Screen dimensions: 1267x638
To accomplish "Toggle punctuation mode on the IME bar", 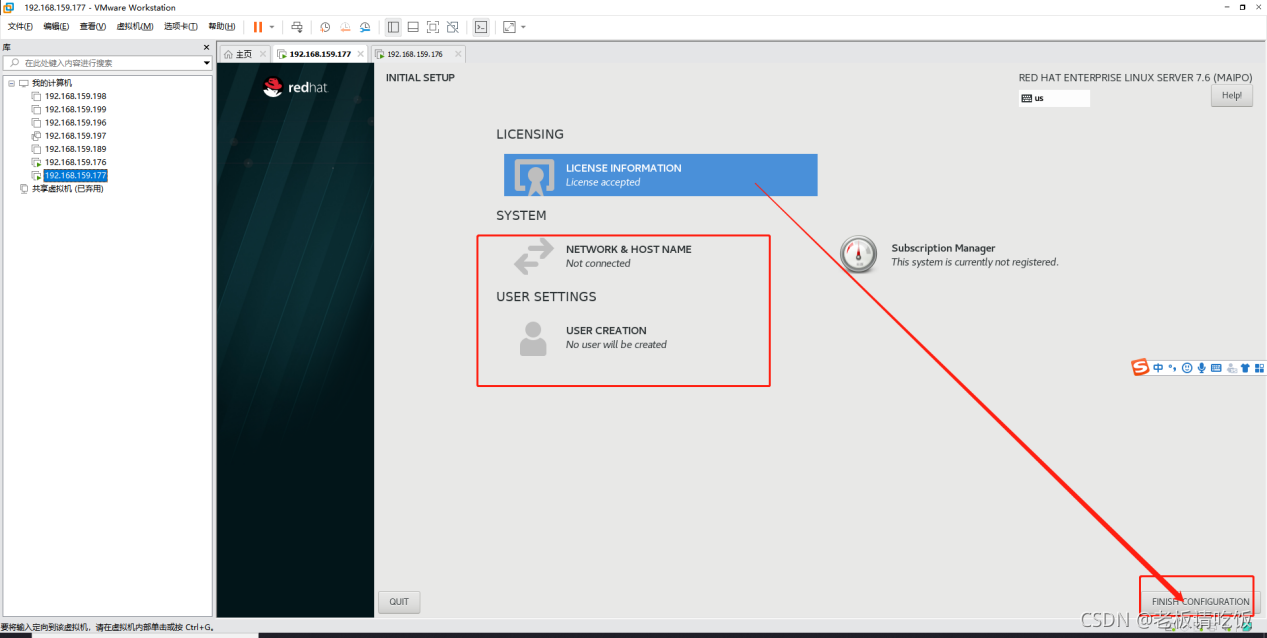I will 1172,368.
